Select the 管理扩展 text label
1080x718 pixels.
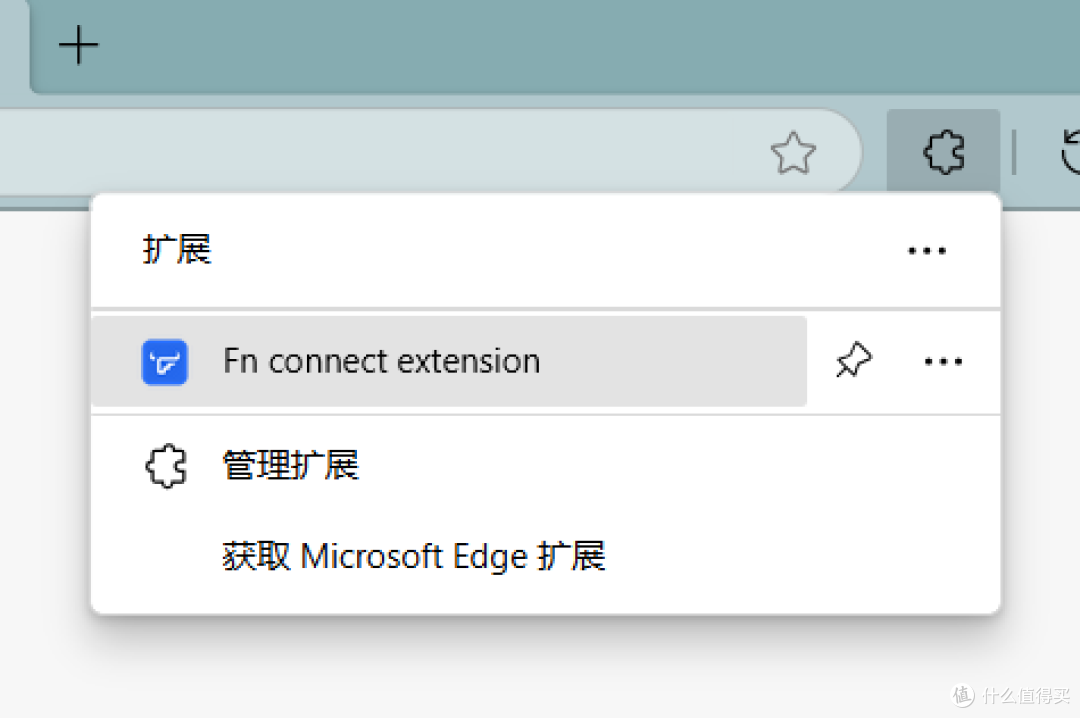(290, 464)
